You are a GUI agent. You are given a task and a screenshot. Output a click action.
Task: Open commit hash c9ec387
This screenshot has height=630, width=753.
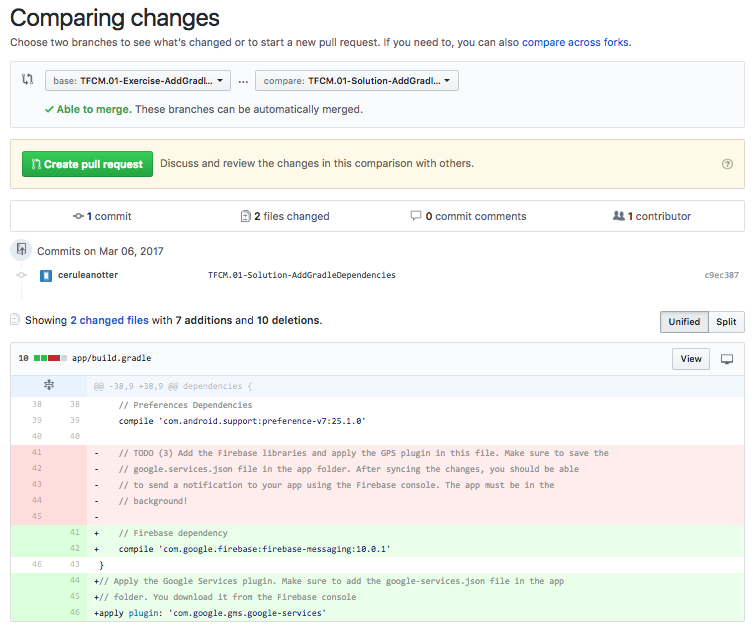[x=721, y=275]
